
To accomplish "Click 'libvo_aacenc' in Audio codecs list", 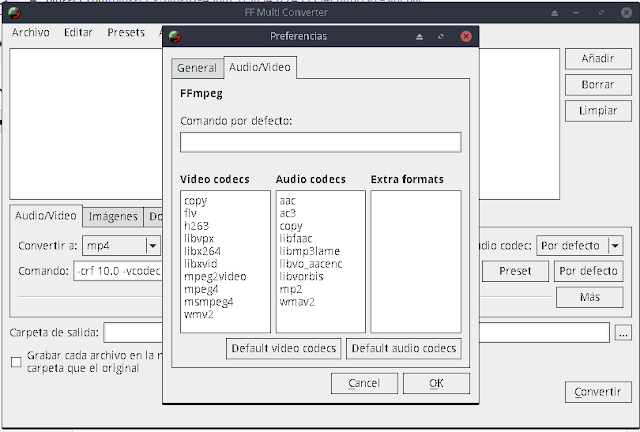I will pos(311,264).
